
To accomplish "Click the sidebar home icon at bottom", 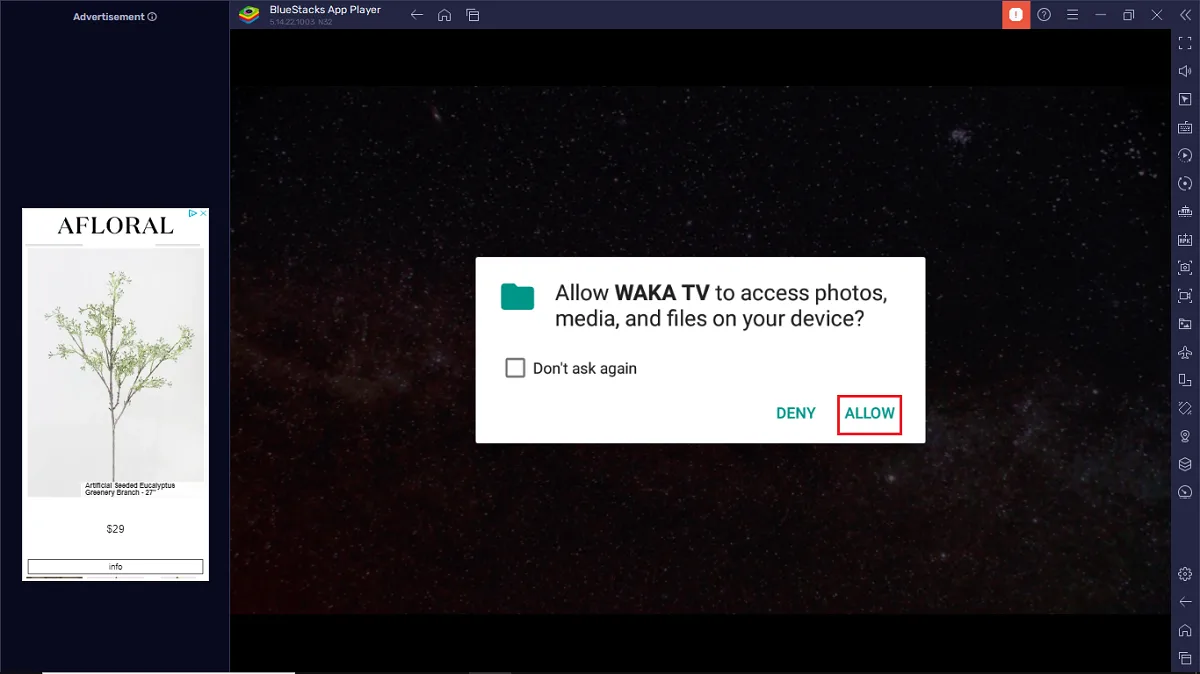I will [x=1185, y=630].
